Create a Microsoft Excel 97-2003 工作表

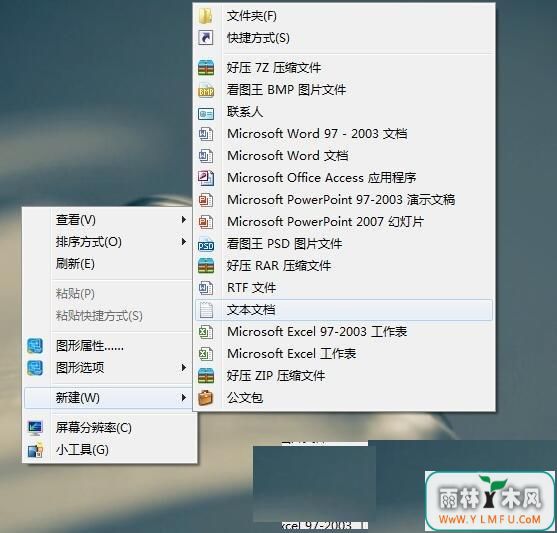[344, 332]
